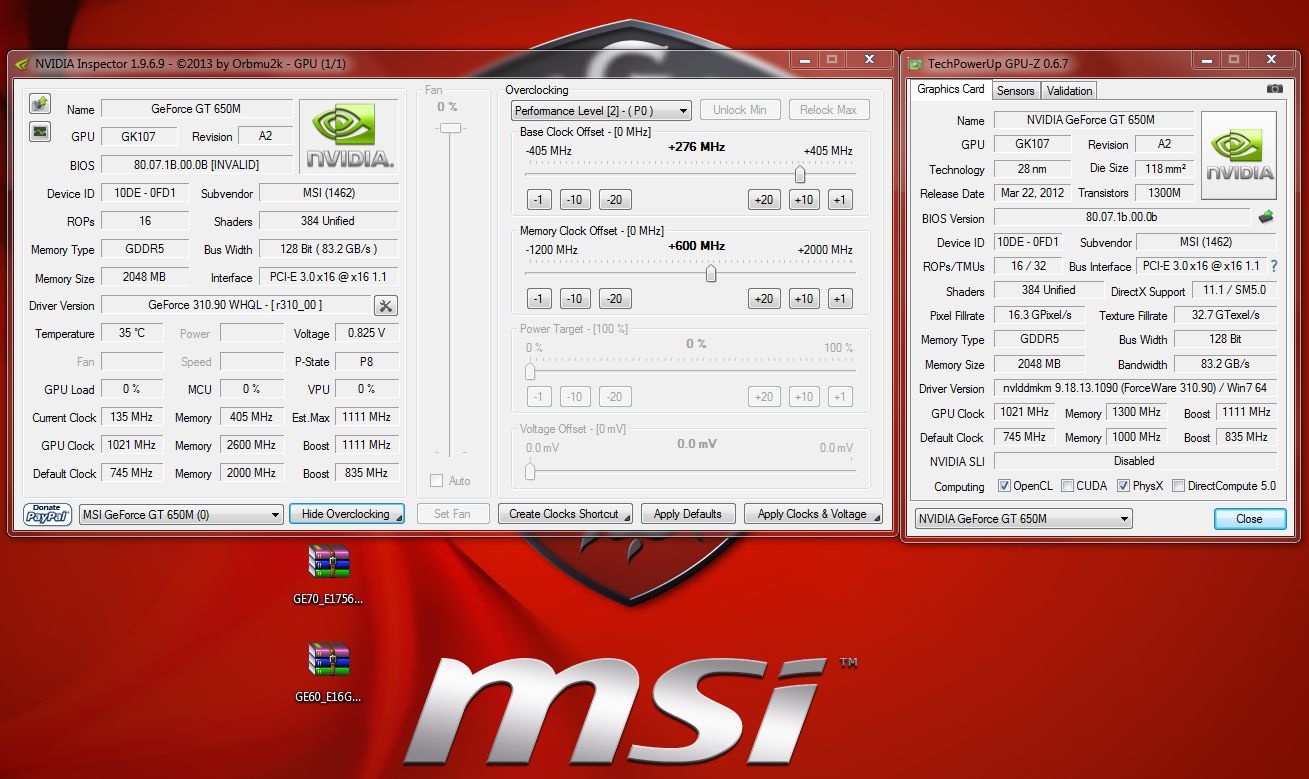Click the Base Clock Offset slider handle
1309x779 pixels.
coord(800,174)
